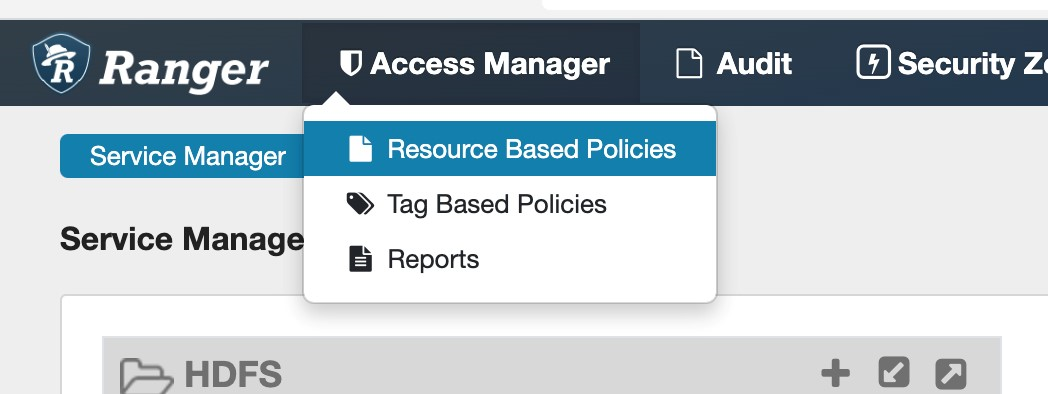Click the Ranger shield logo icon
This screenshot has width=1048, height=394.
(x=61, y=63)
